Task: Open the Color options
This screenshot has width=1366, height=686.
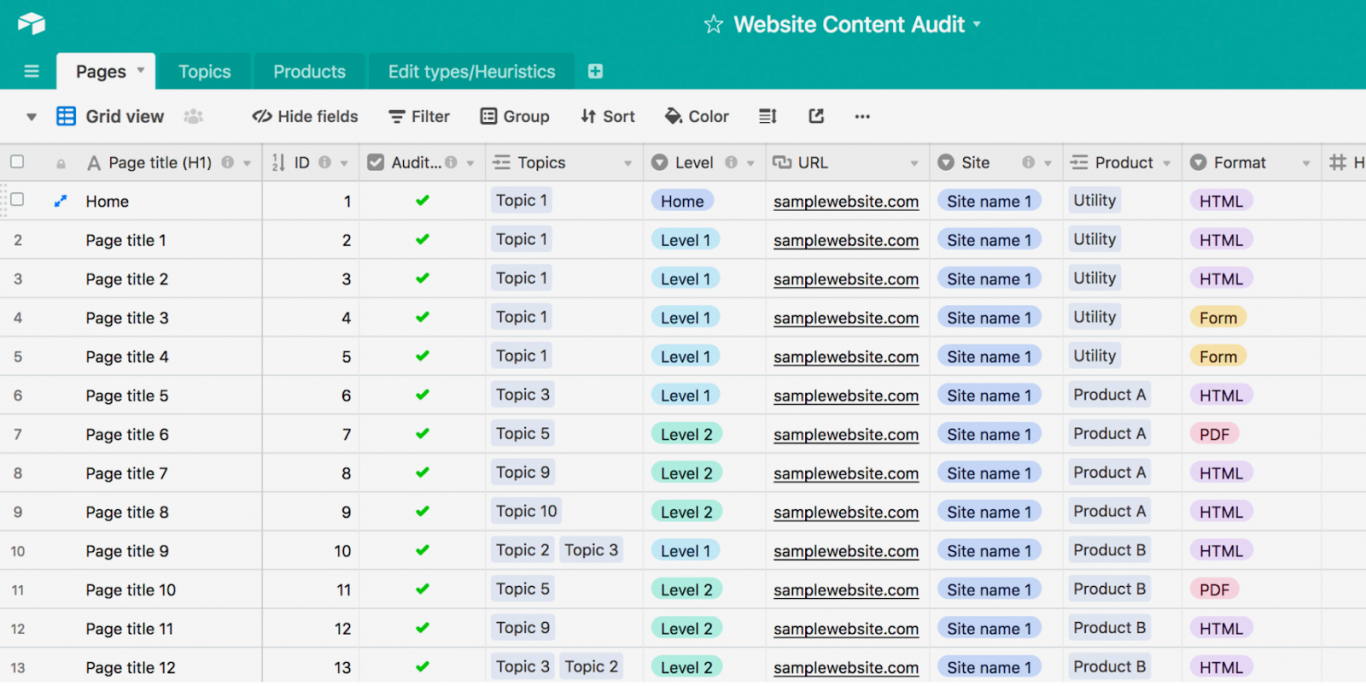Action: tap(697, 116)
